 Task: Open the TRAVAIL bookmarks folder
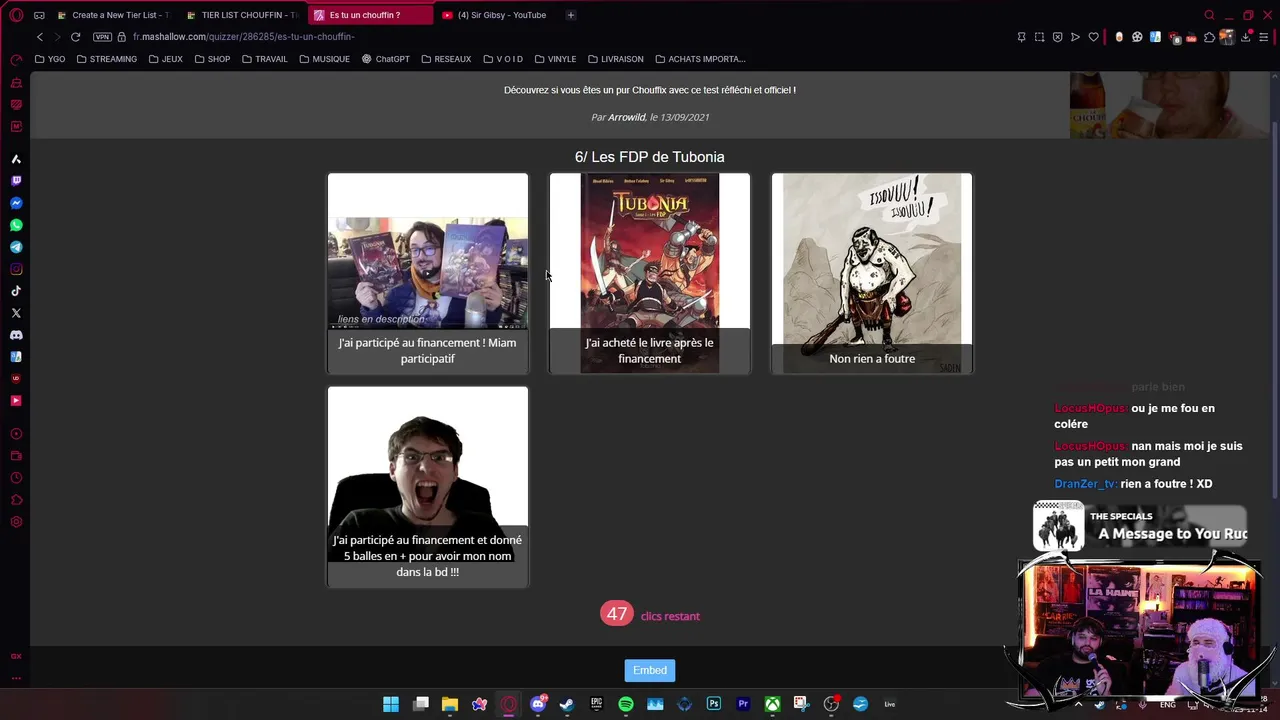coord(265,59)
